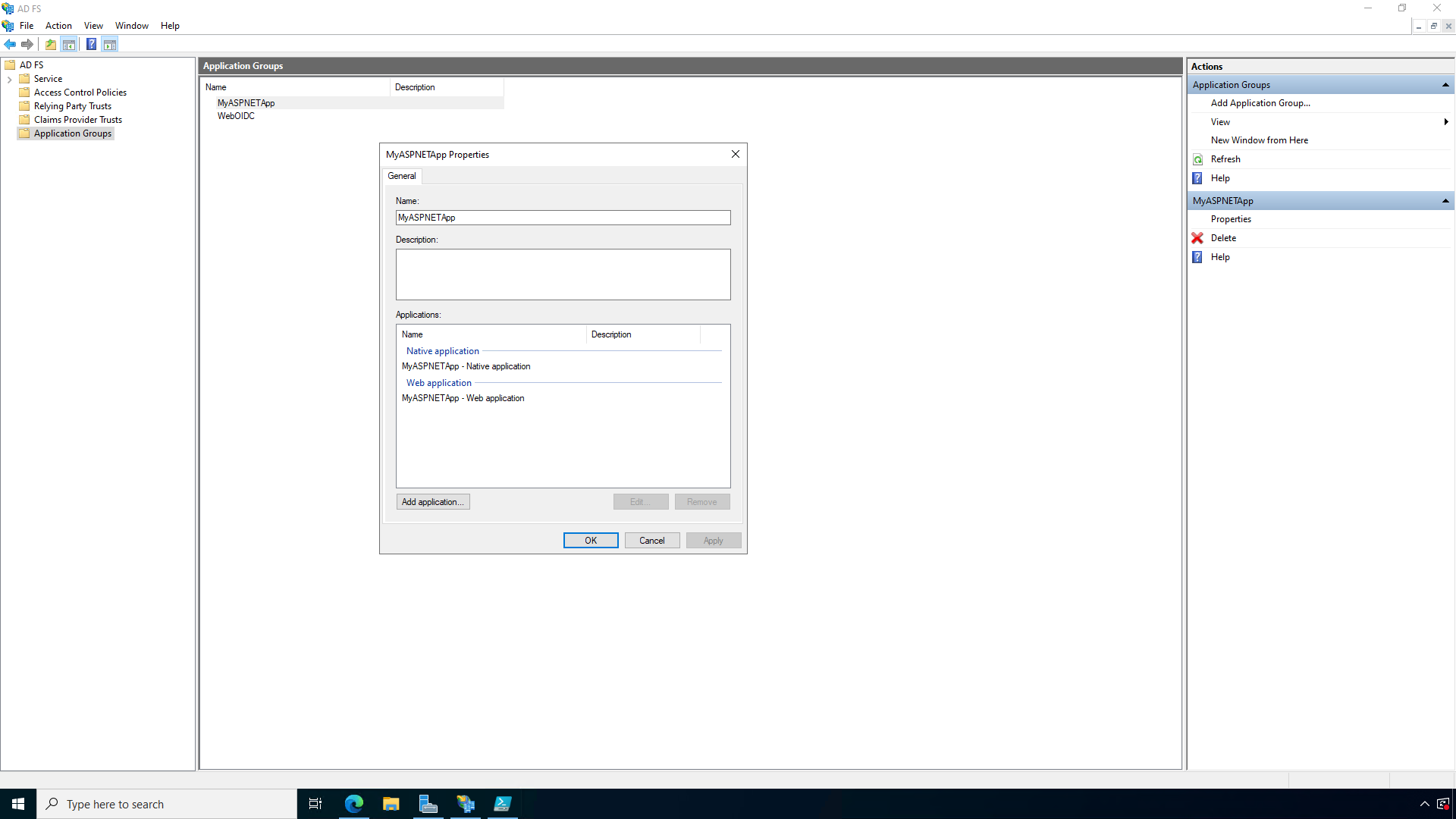Click the Refresh icon in Actions pane
The height and width of the screenshot is (819, 1456).
tap(1197, 159)
